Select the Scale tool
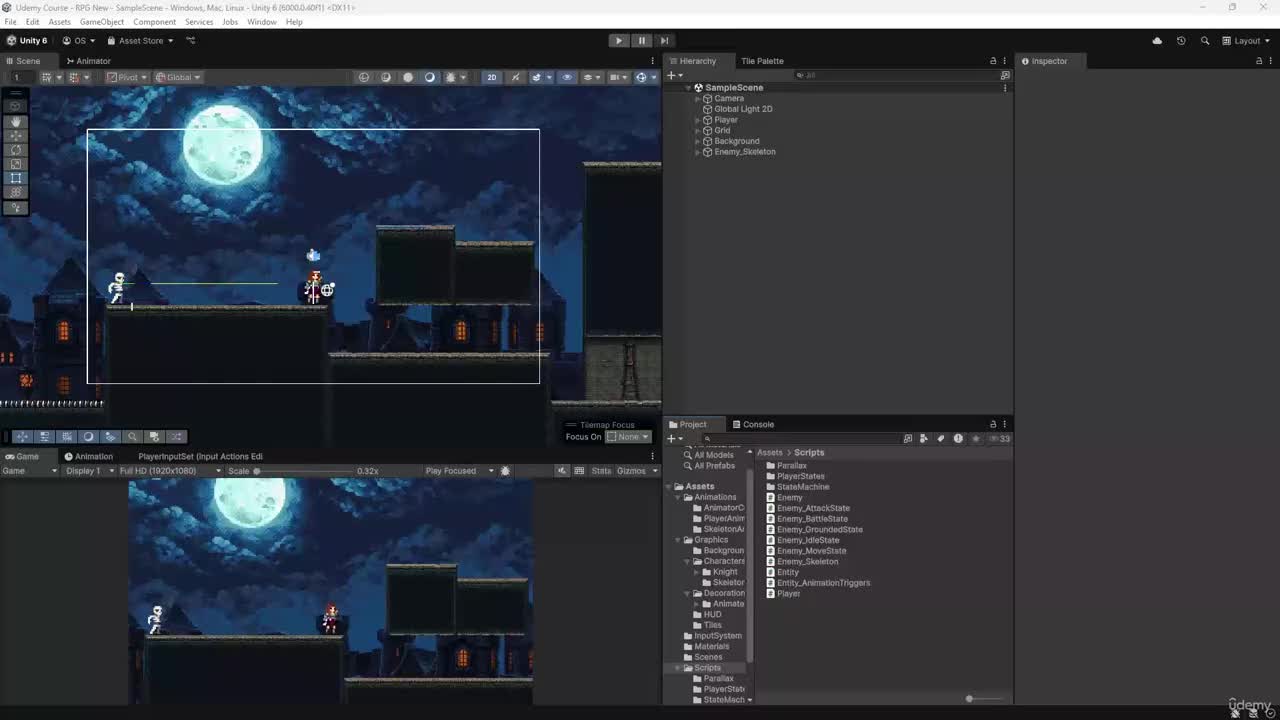 16,164
